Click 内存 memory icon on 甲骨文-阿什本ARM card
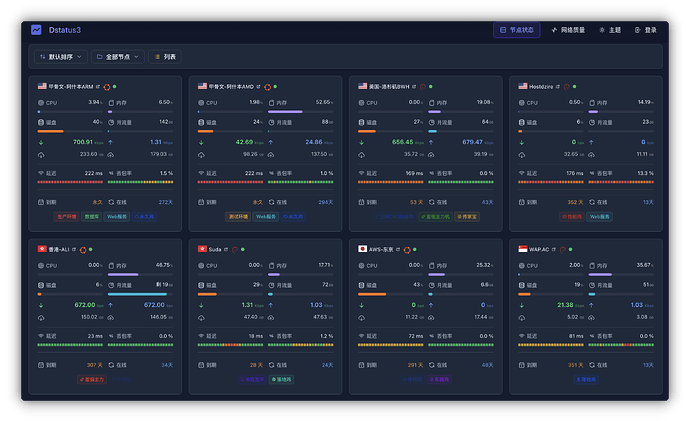Screen dimensions: 690x421 point(111,103)
